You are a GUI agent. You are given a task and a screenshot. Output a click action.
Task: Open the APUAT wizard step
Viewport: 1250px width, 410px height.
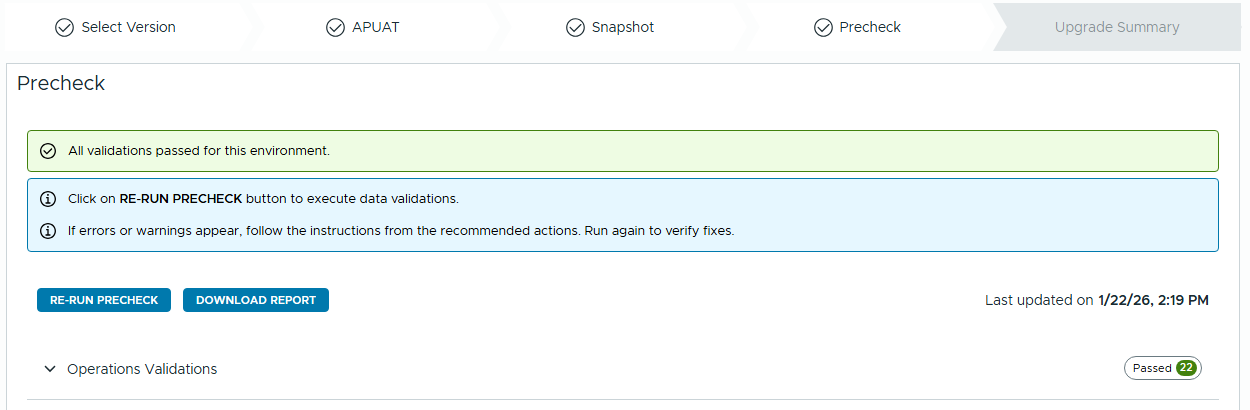[376, 27]
